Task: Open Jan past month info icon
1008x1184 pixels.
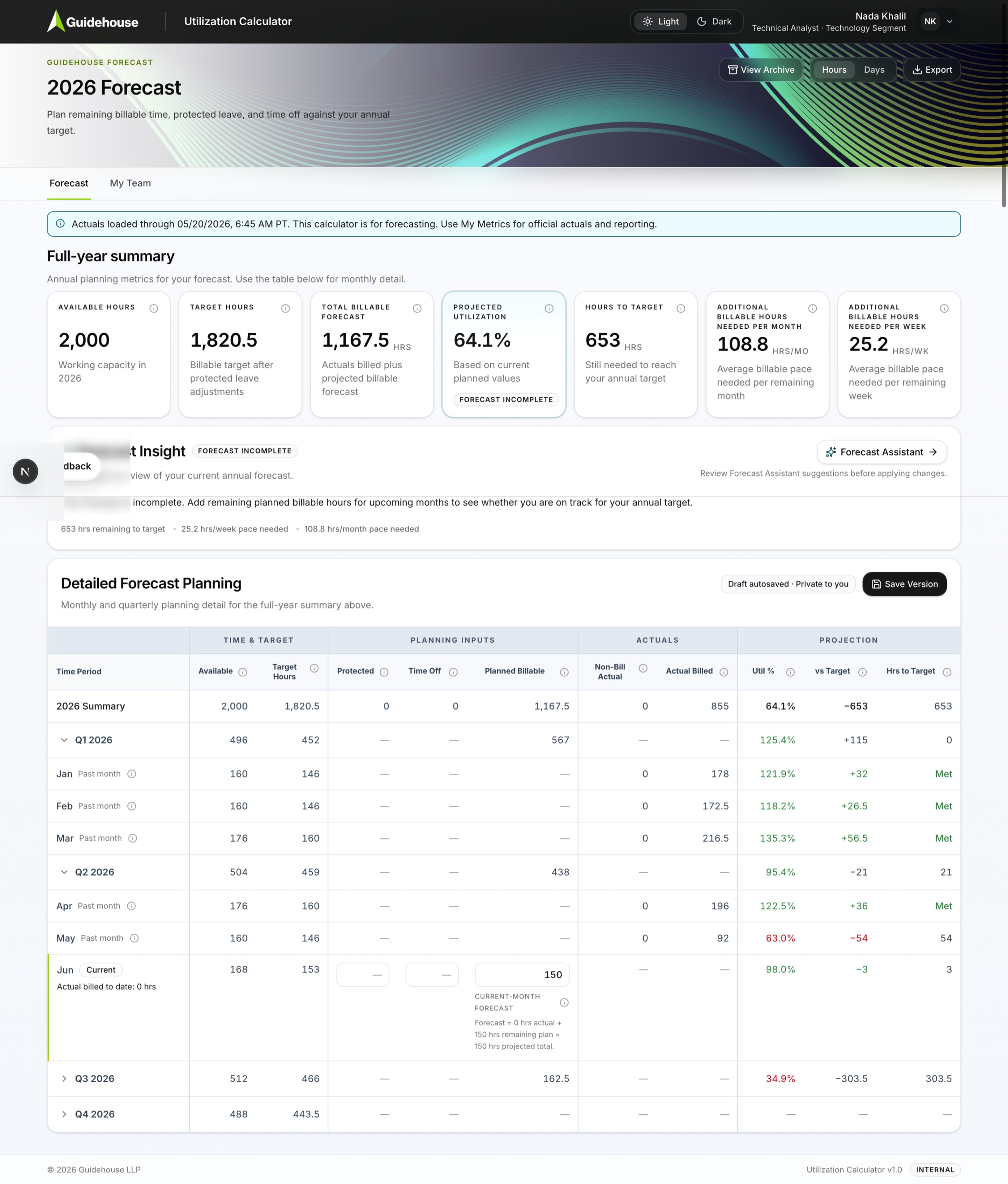Action: pyautogui.click(x=132, y=774)
